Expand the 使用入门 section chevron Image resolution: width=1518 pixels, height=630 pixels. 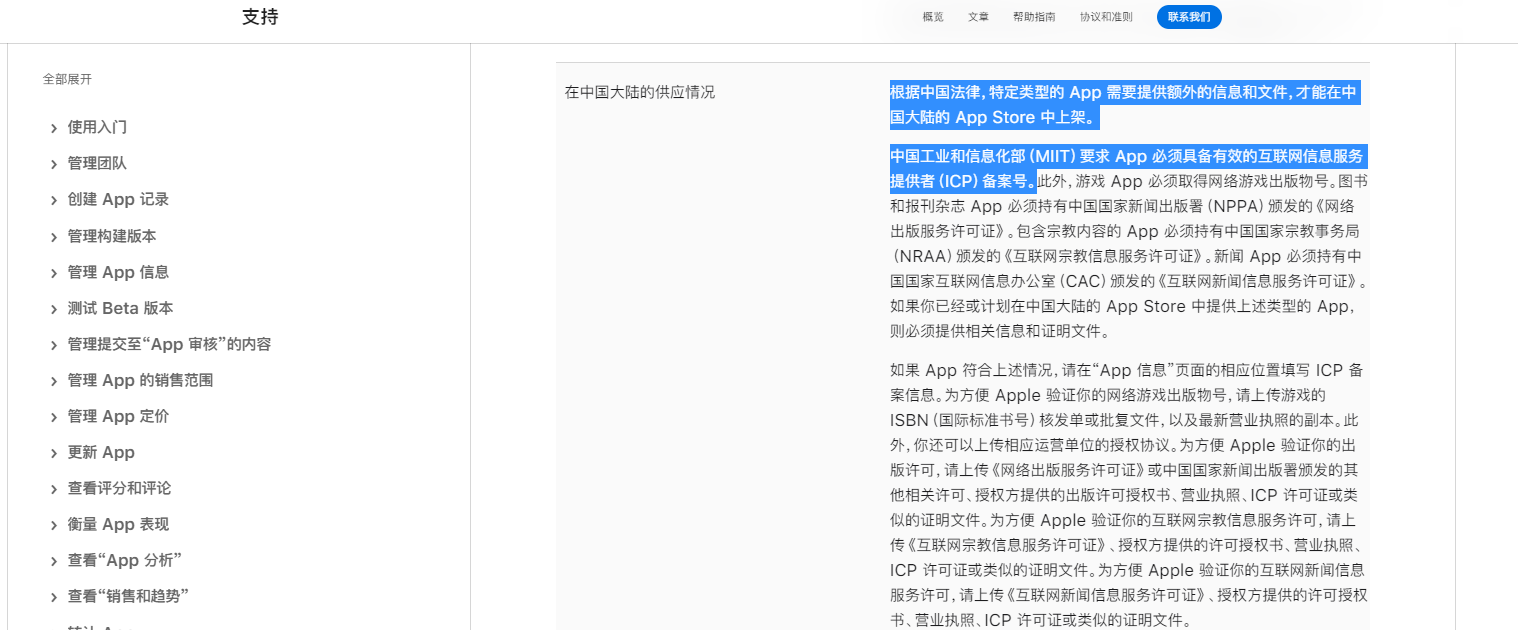[x=54, y=128]
